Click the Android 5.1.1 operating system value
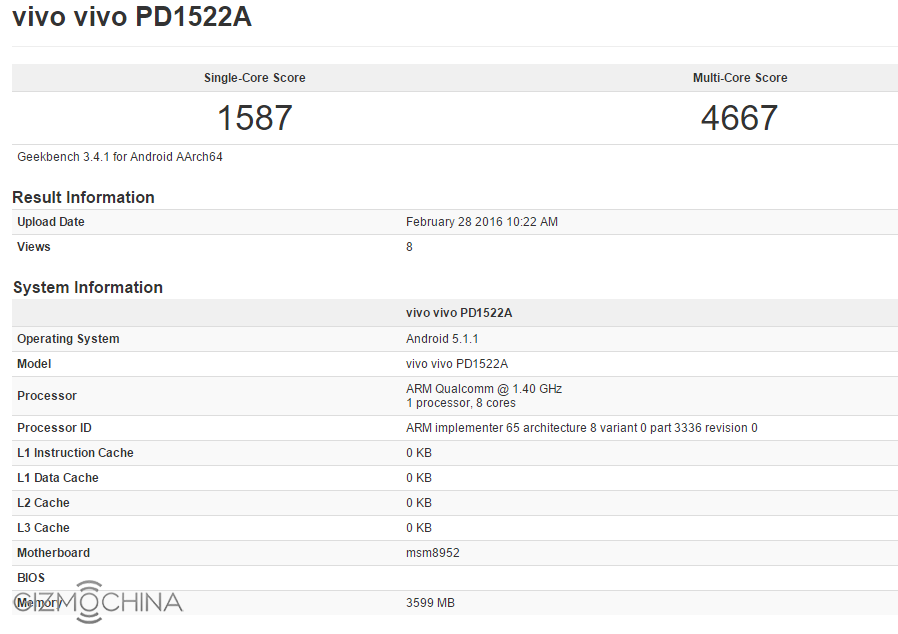 point(442,339)
